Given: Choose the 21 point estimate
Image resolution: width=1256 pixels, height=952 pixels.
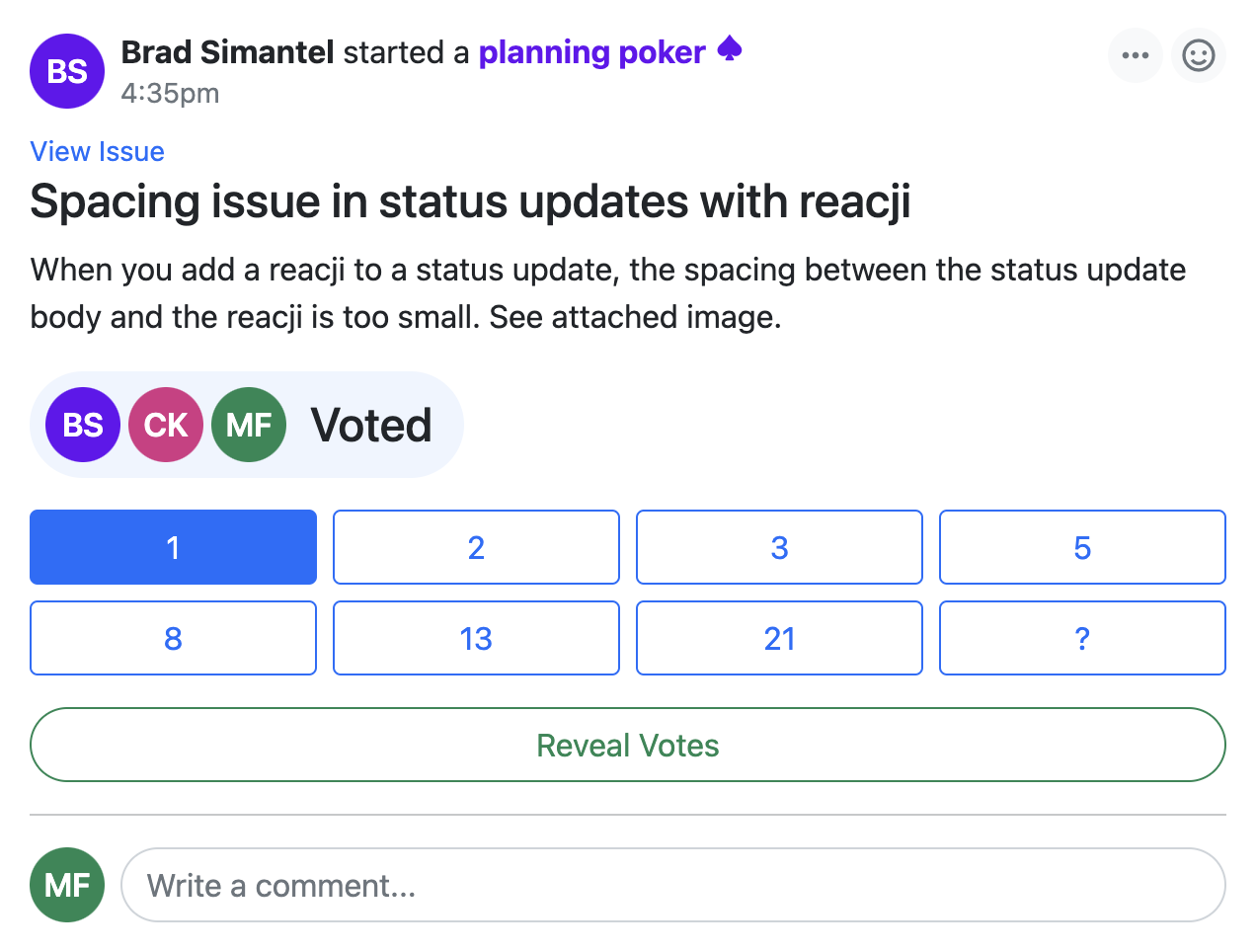Looking at the screenshot, I should pyautogui.click(x=779, y=638).
